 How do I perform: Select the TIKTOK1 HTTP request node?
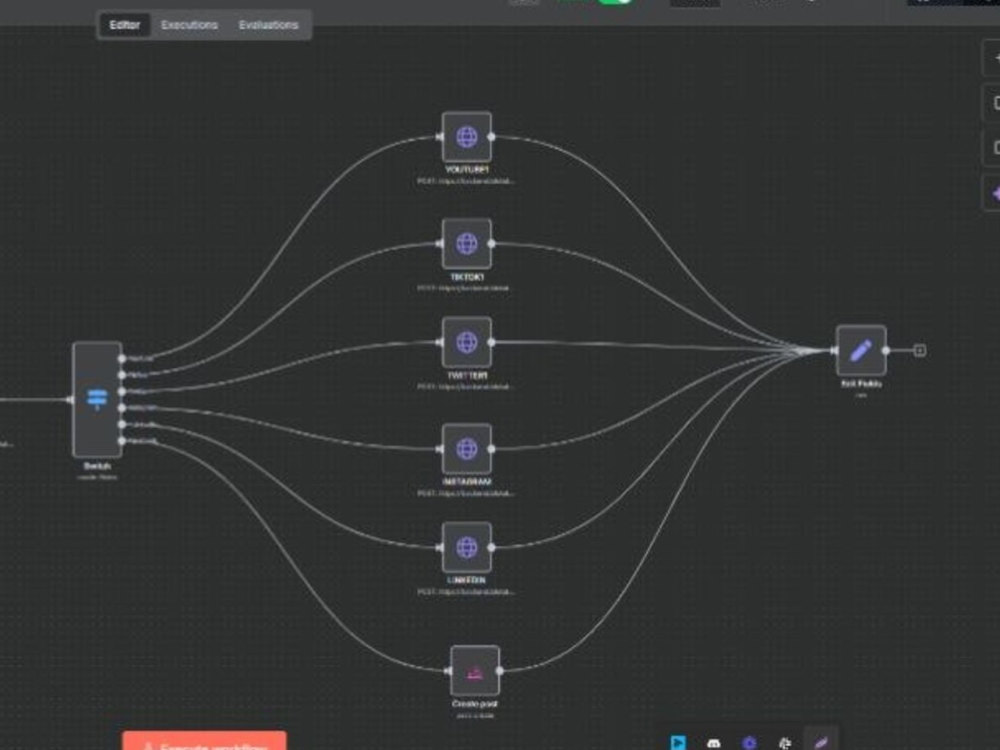466,244
